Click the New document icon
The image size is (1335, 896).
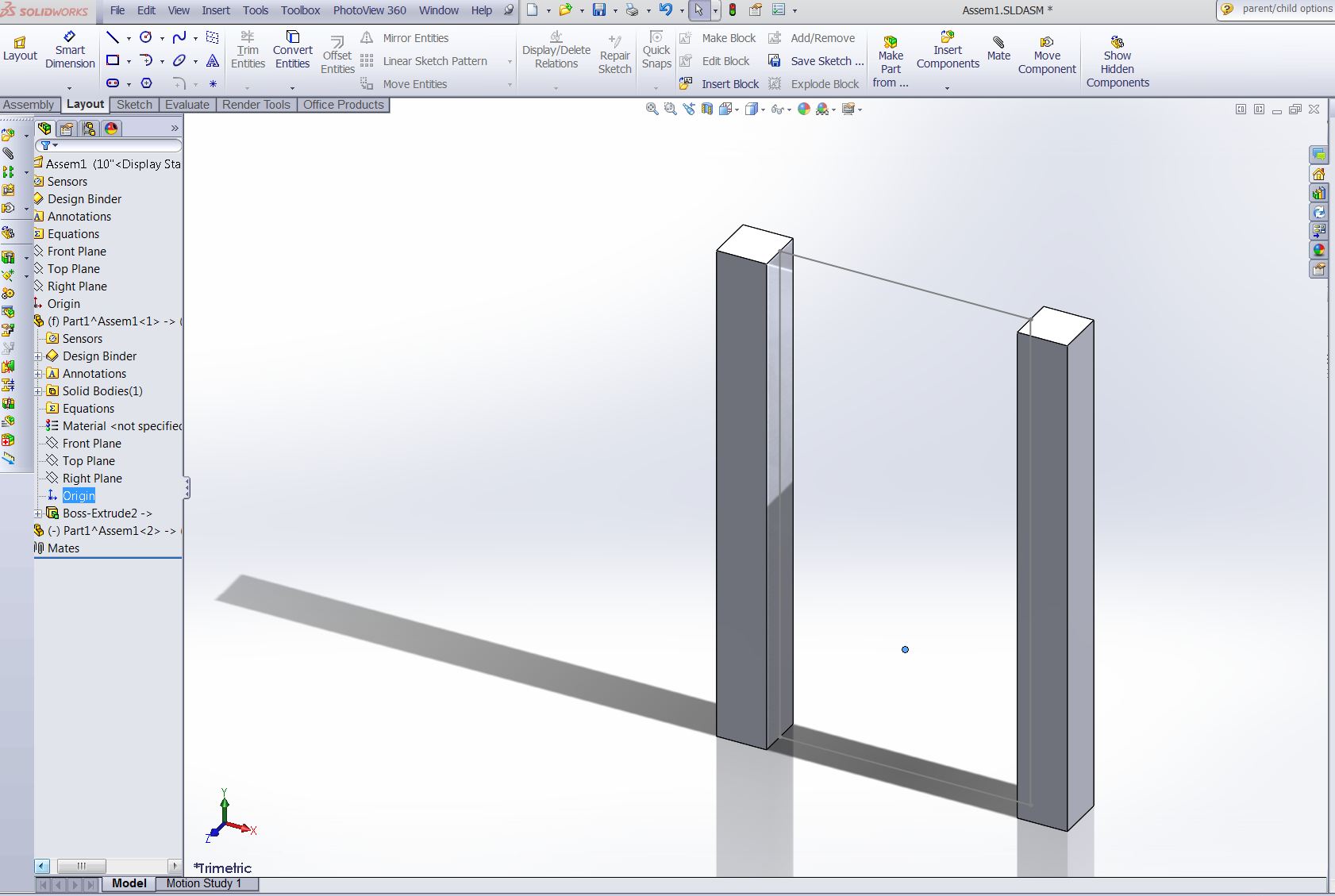click(x=533, y=10)
